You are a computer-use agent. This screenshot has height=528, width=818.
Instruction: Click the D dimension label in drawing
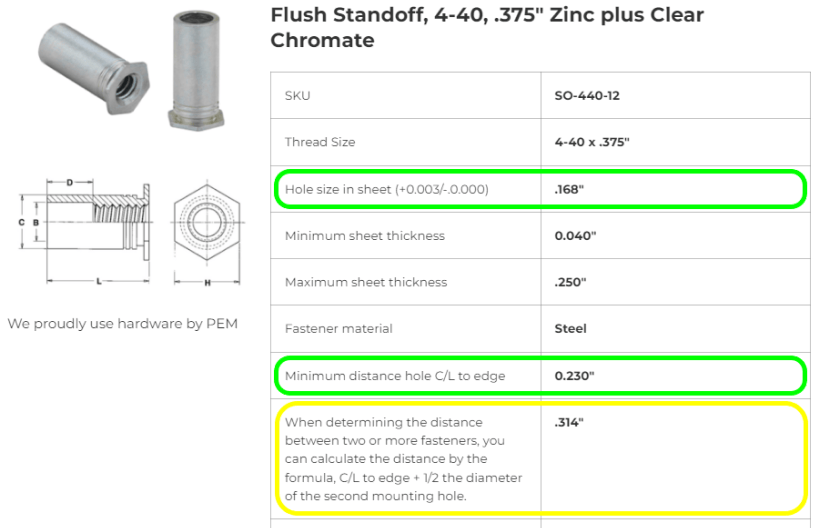[69, 183]
